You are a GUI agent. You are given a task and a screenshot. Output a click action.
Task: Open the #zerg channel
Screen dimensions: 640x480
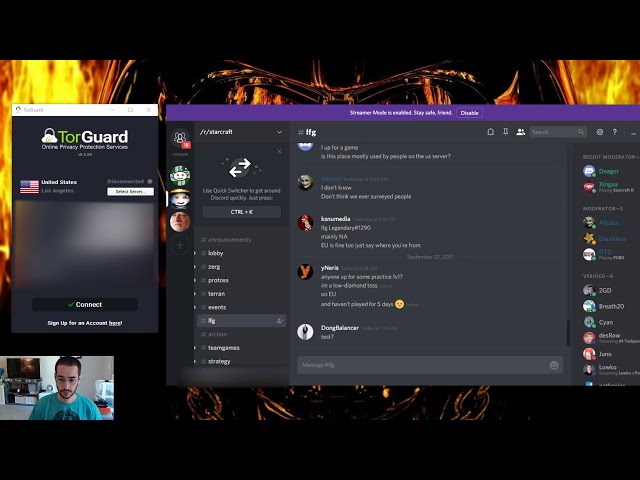point(241,267)
